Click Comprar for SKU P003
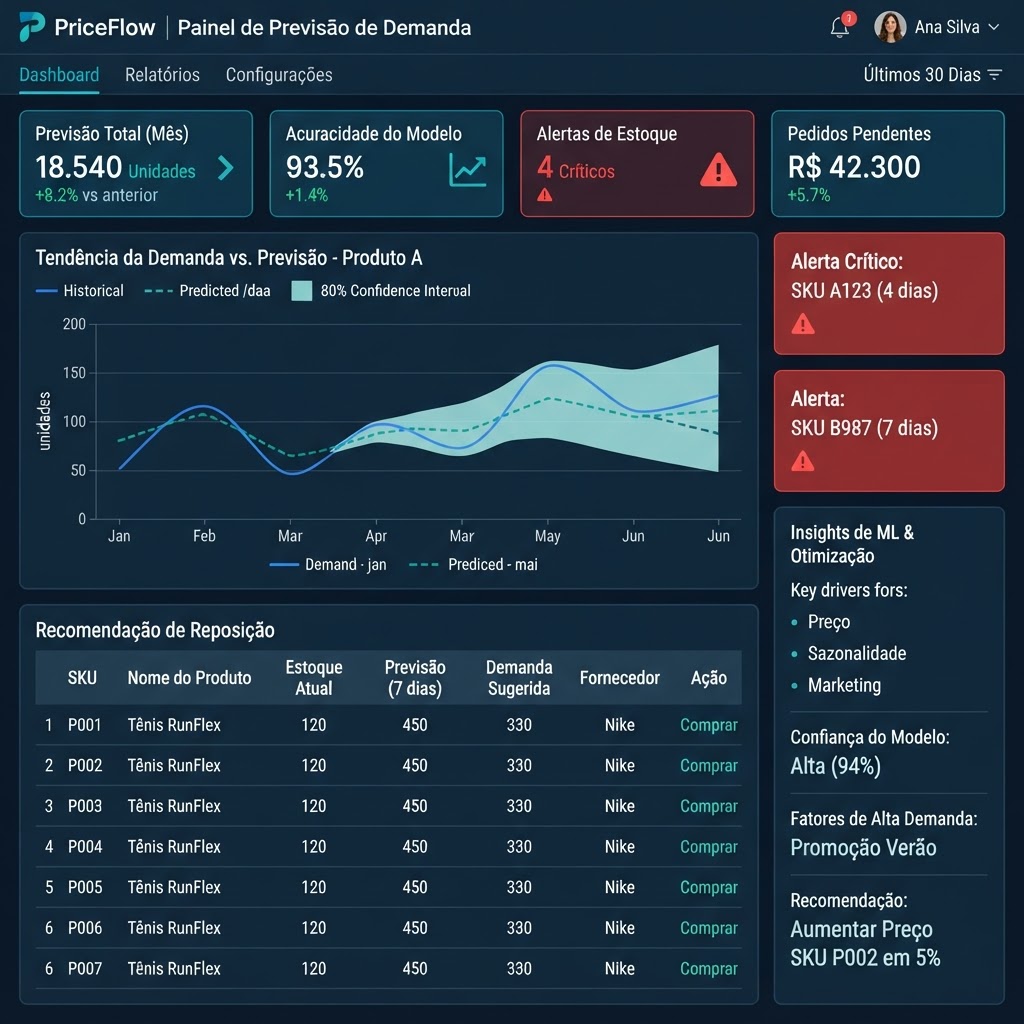The image size is (1024, 1024). pyautogui.click(x=709, y=806)
